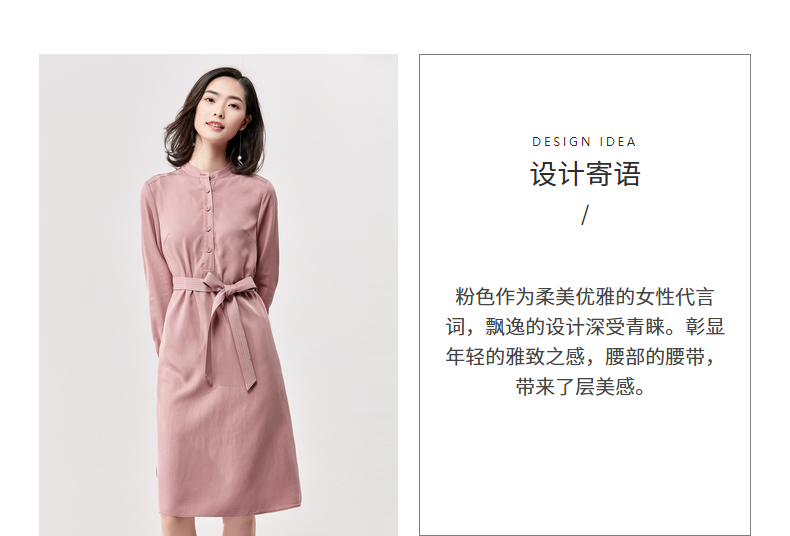Screen dimensions: 790x536
Task: Click the DESIGN IDEA heading text
Action: pyautogui.click(x=584, y=142)
